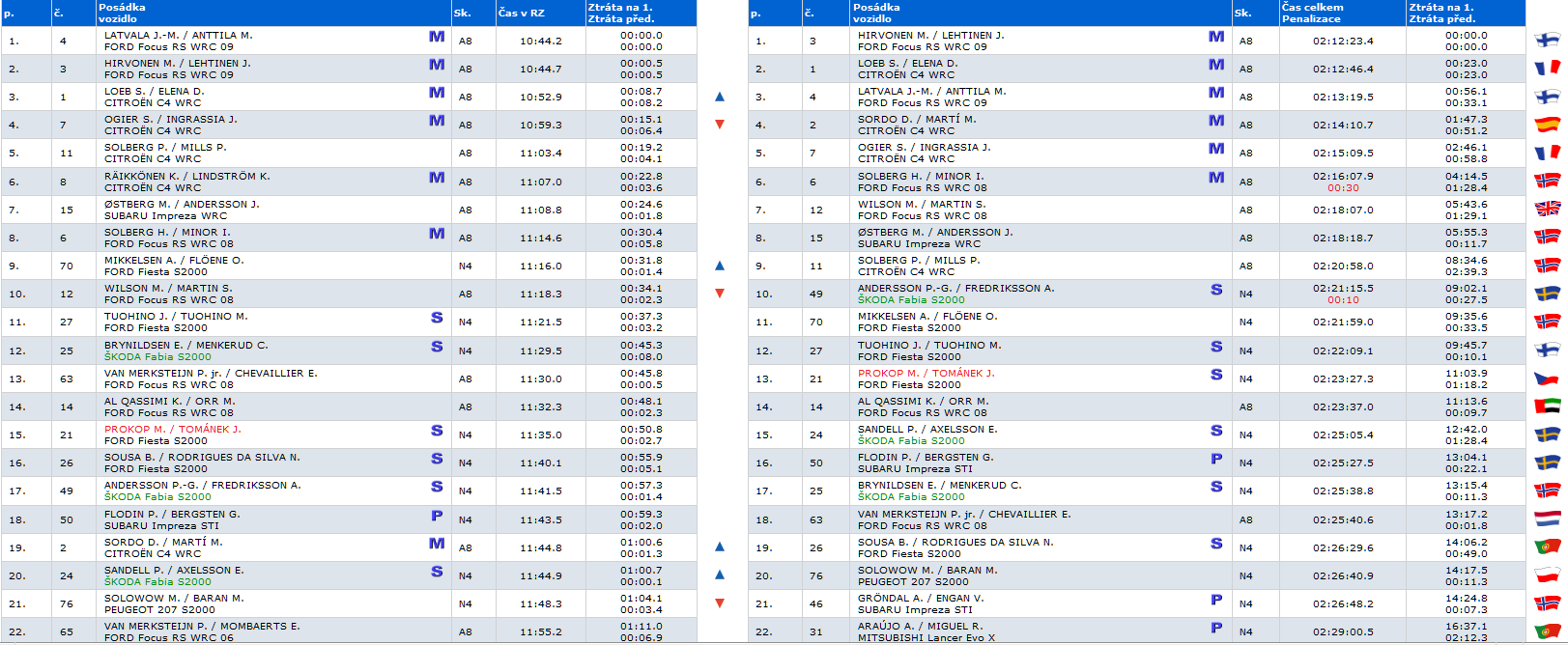Click blue up arrow beside Mikkelsen's stage row

click(x=720, y=266)
